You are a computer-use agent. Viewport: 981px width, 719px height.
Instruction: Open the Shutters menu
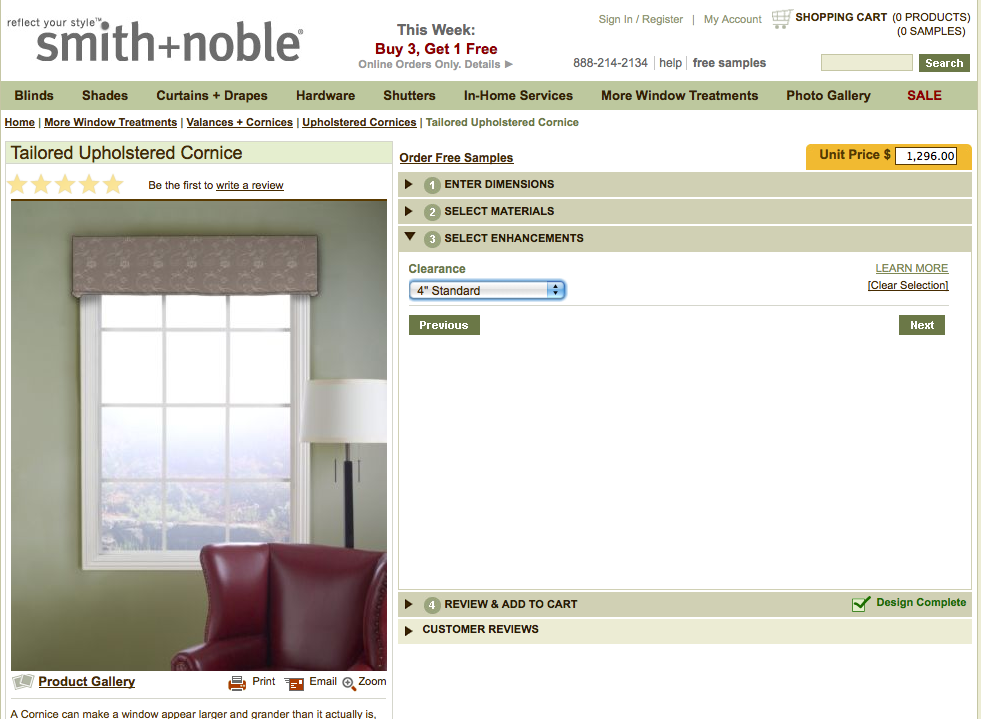pyautogui.click(x=409, y=95)
